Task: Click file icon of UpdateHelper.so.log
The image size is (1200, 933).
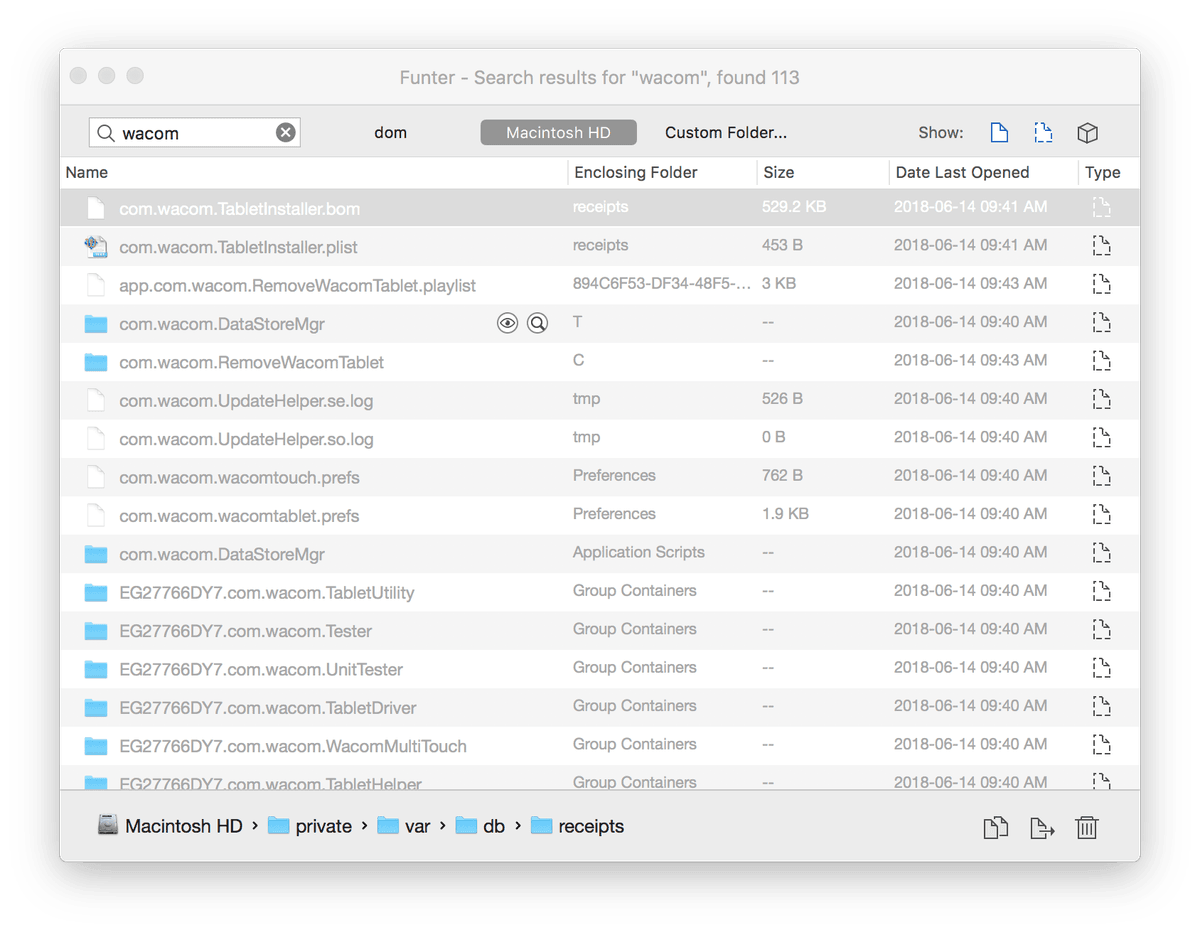Action: click(96, 438)
